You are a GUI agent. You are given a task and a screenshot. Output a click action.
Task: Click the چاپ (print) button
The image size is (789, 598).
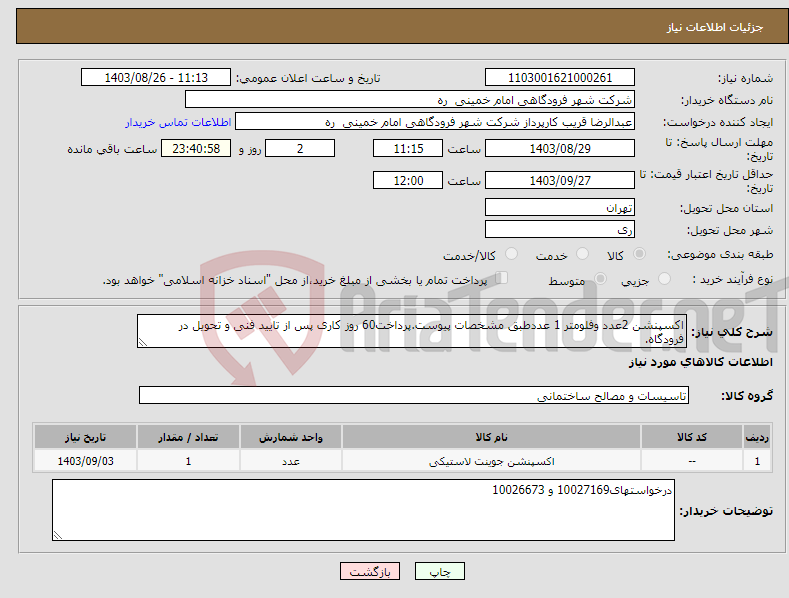439,571
